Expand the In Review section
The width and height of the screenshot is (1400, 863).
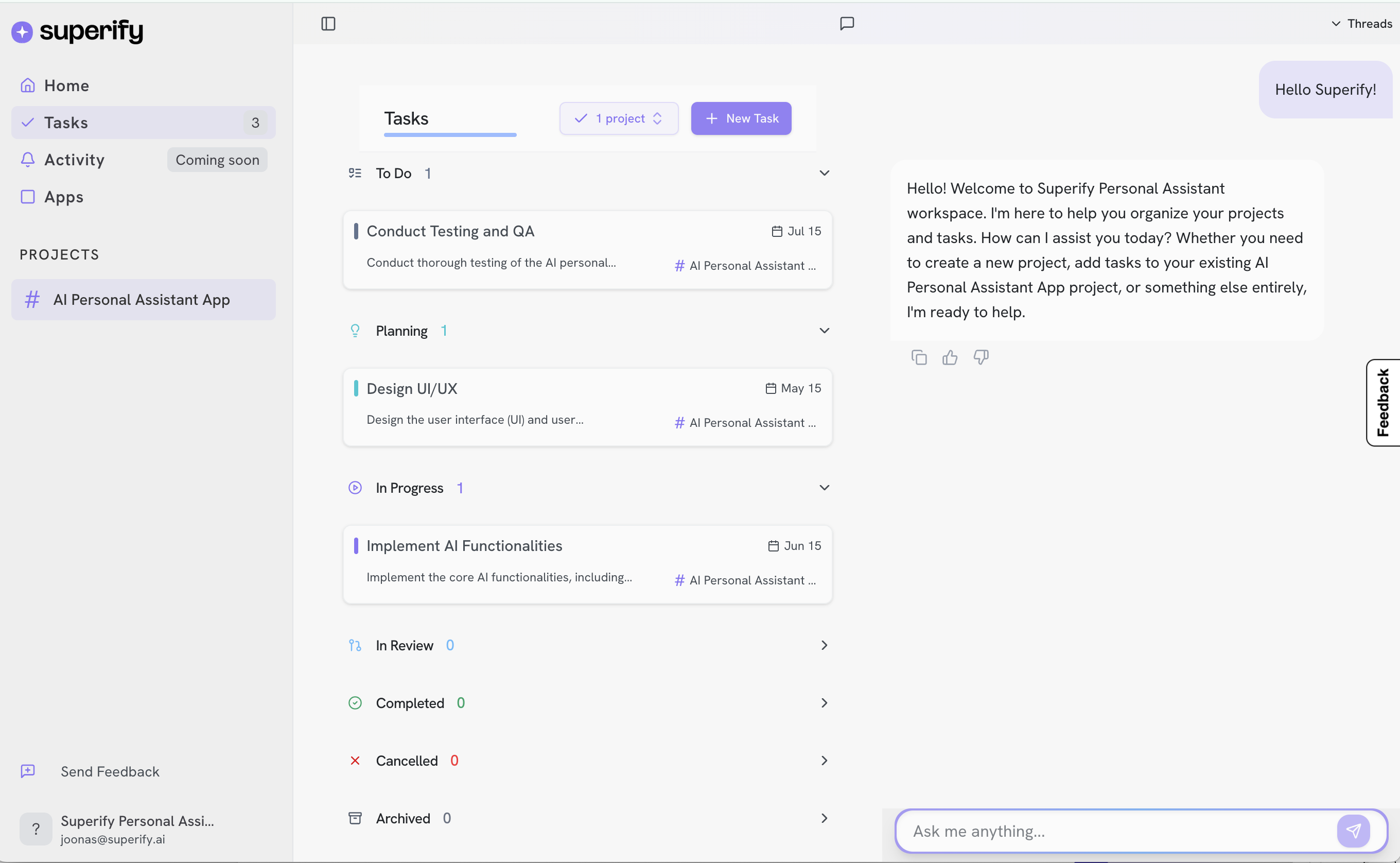pyautogui.click(x=824, y=645)
